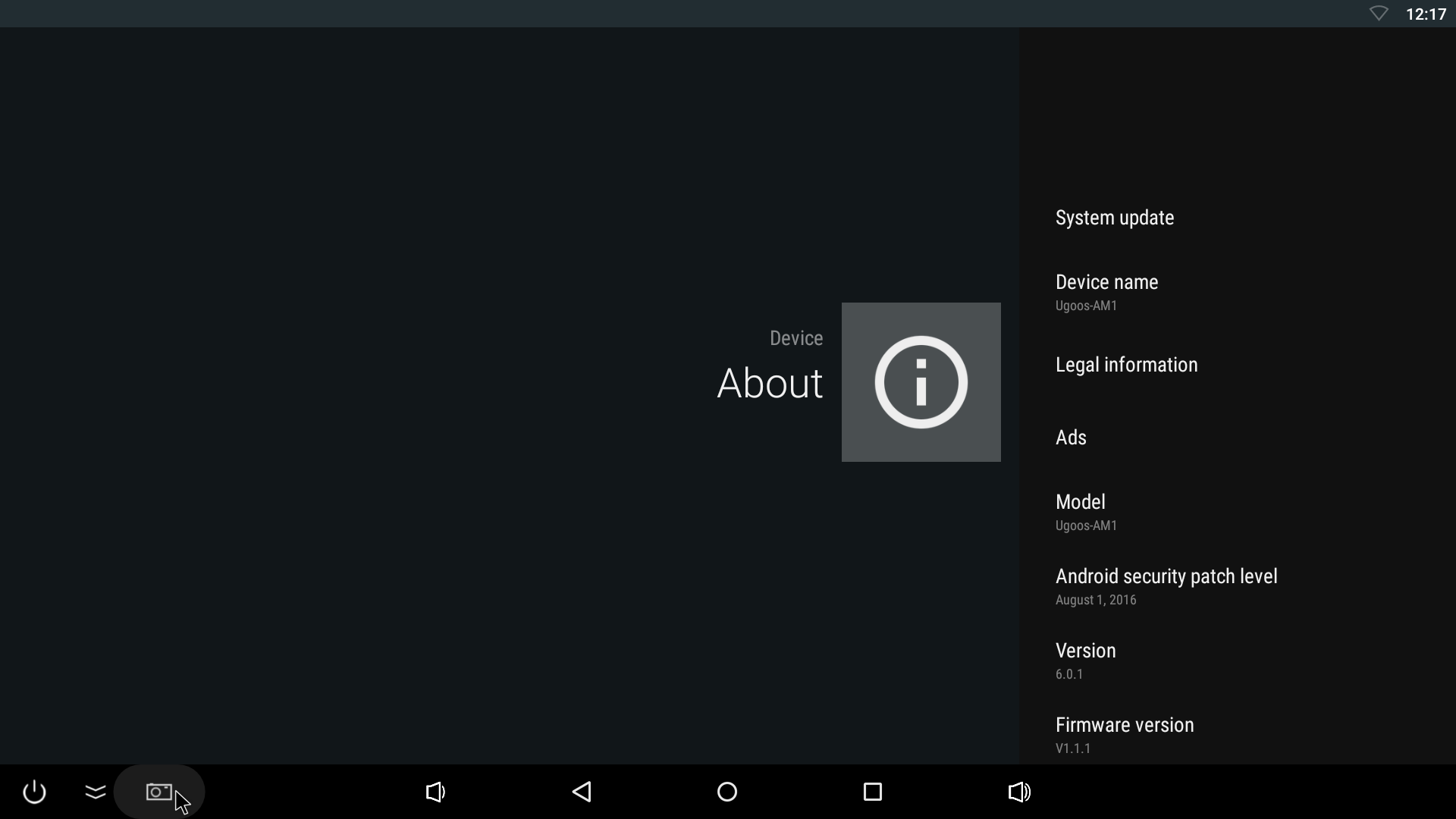Tap the power icon in navigation bar
Image resolution: width=1456 pixels, height=819 pixels.
(x=34, y=792)
